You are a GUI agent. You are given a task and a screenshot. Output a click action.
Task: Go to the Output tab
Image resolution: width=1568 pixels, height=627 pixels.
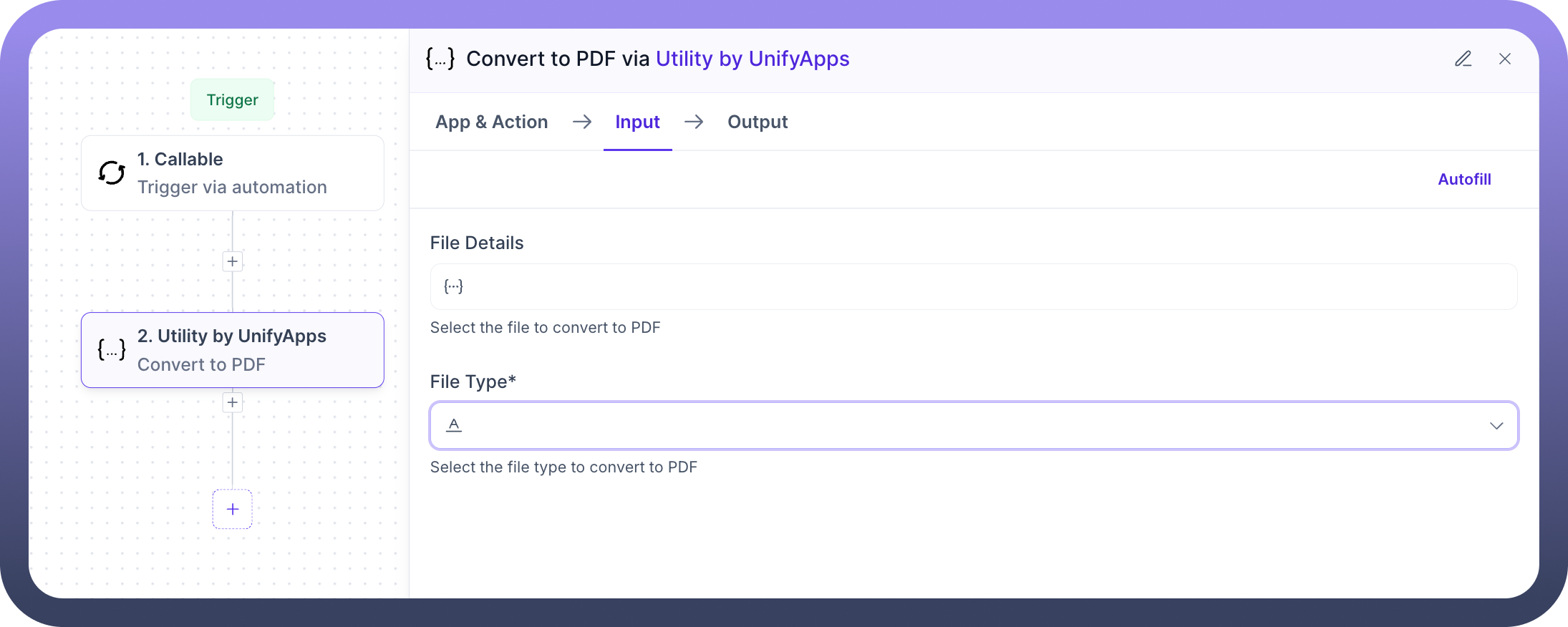(x=757, y=122)
